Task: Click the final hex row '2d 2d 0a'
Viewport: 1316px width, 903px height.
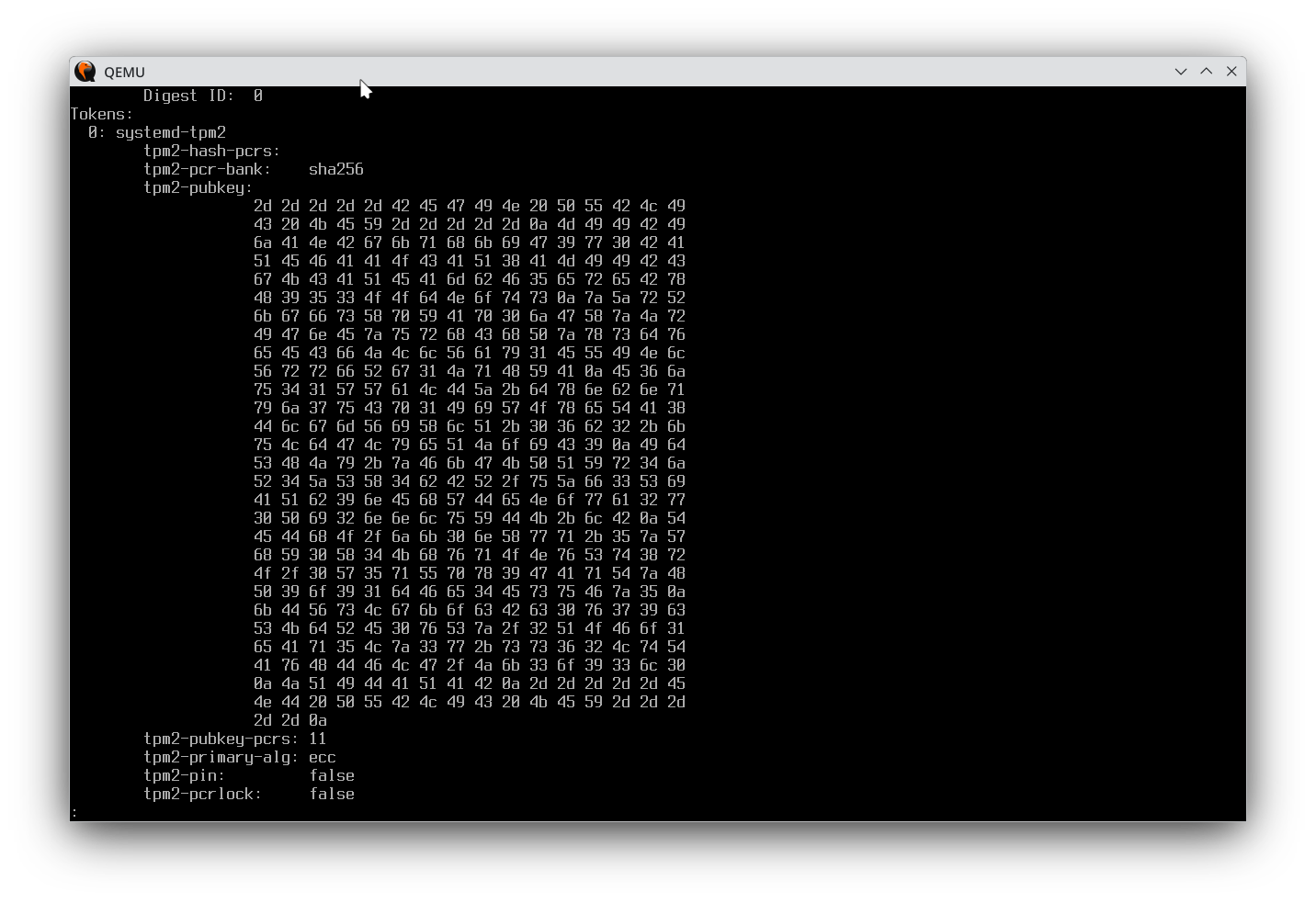Action: [x=290, y=720]
